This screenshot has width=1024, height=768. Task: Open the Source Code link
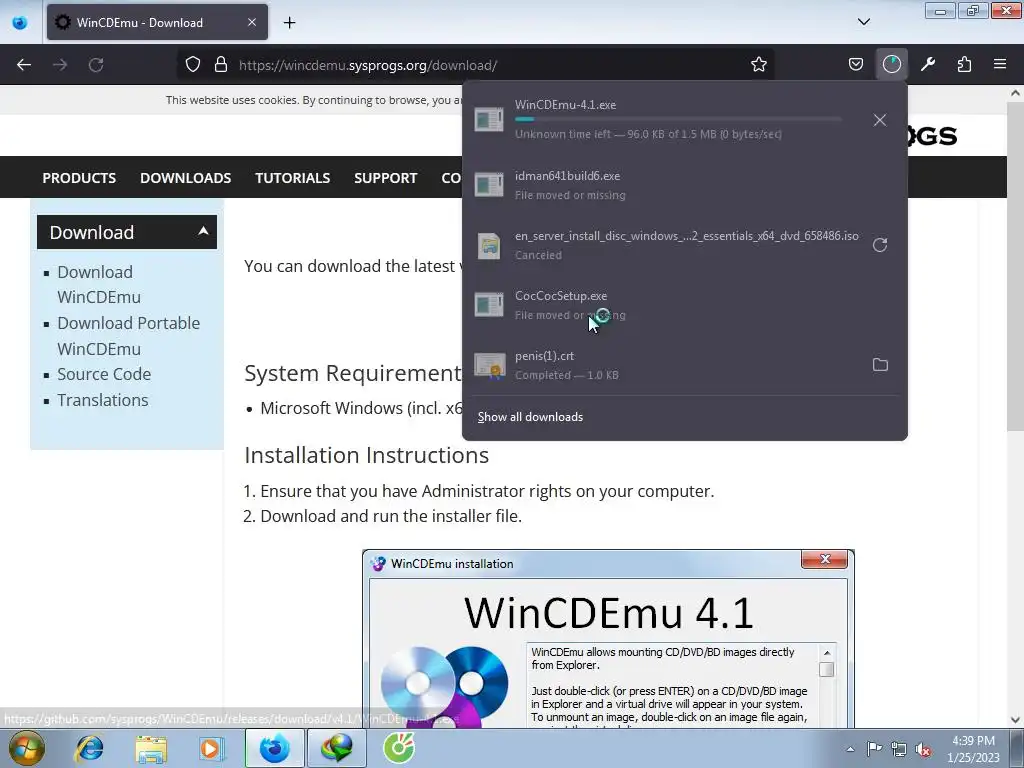coord(104,374)
